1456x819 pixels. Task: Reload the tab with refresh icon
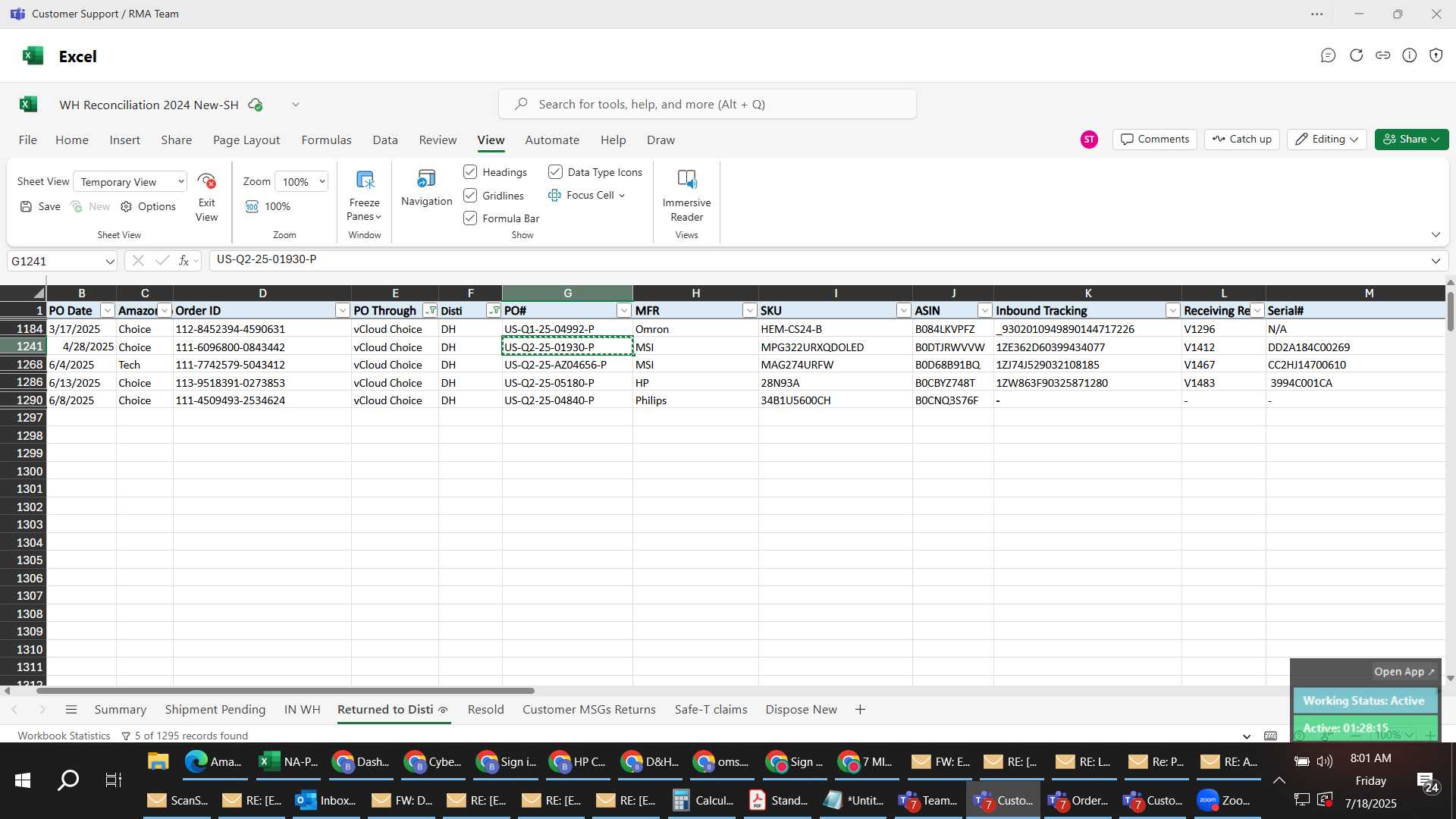[x=1356, y=55]
